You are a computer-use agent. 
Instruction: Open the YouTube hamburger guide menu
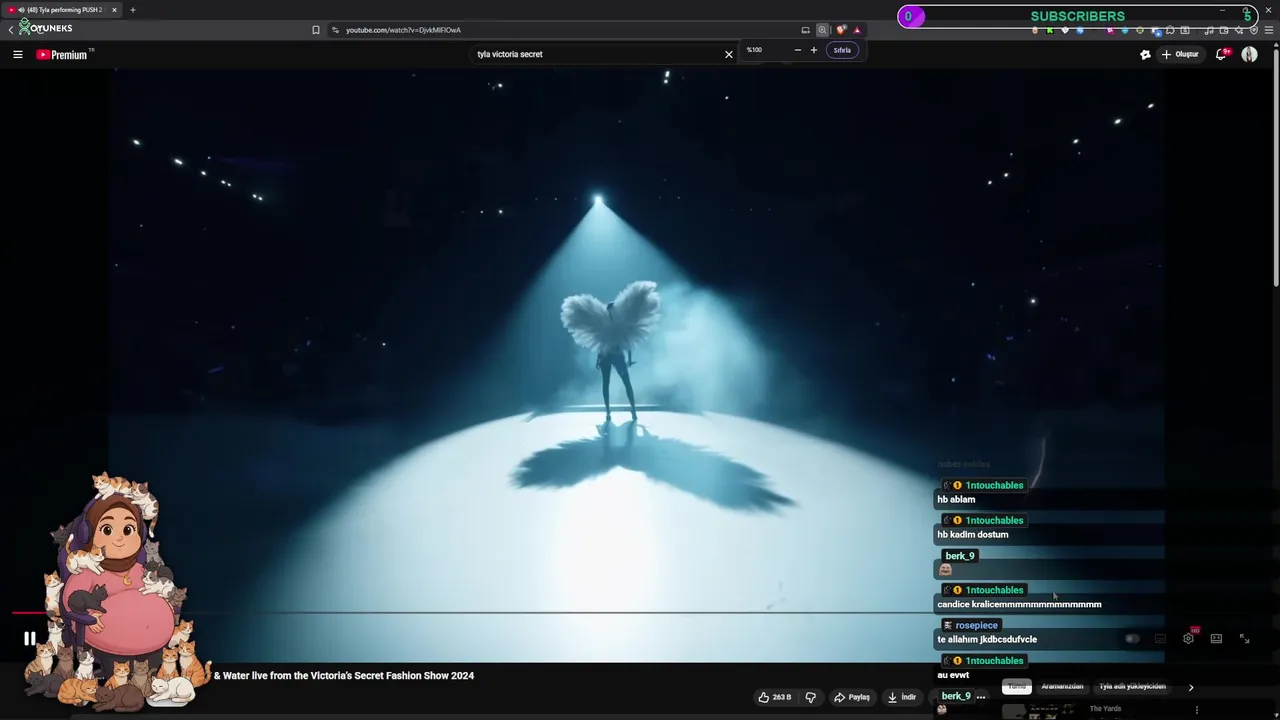[x=18, y=55]
